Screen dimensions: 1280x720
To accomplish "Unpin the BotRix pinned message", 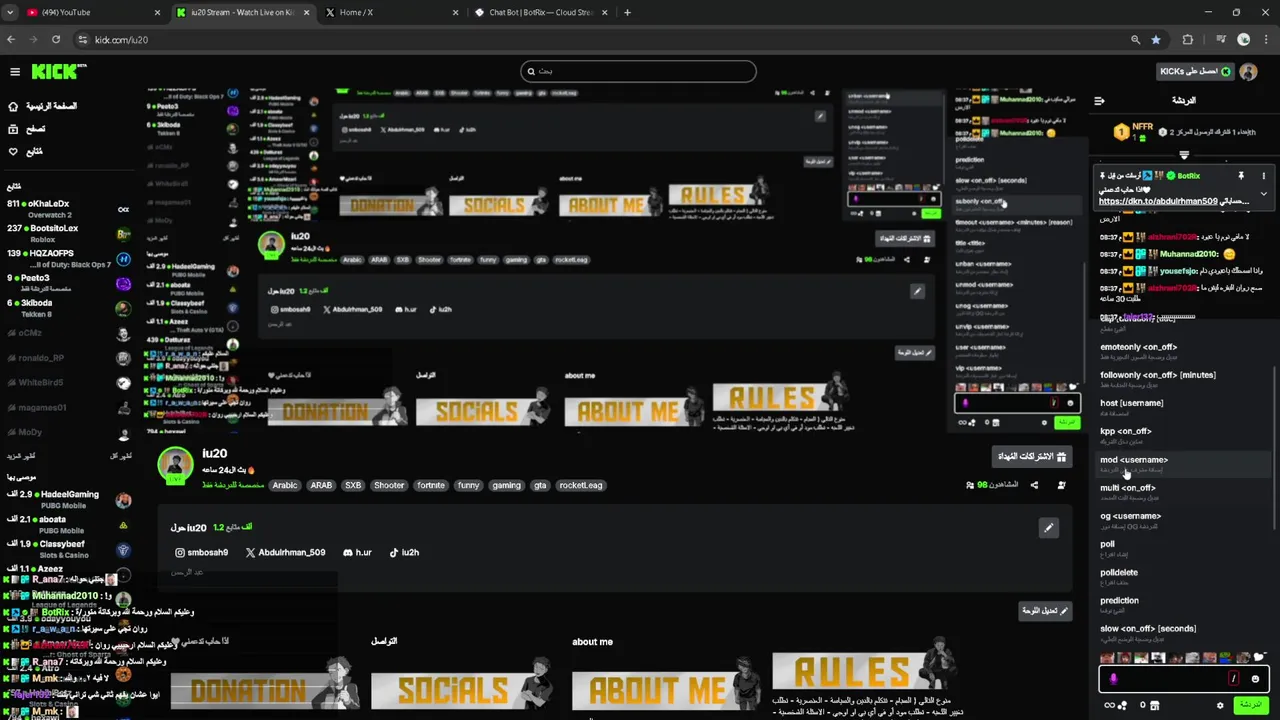I will point(1241,176).
